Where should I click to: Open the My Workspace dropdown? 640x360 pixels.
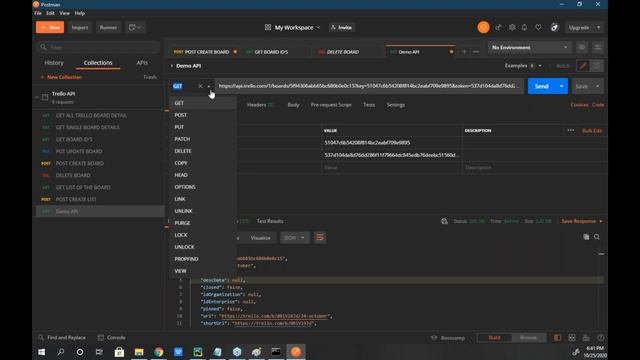point(292,27)
